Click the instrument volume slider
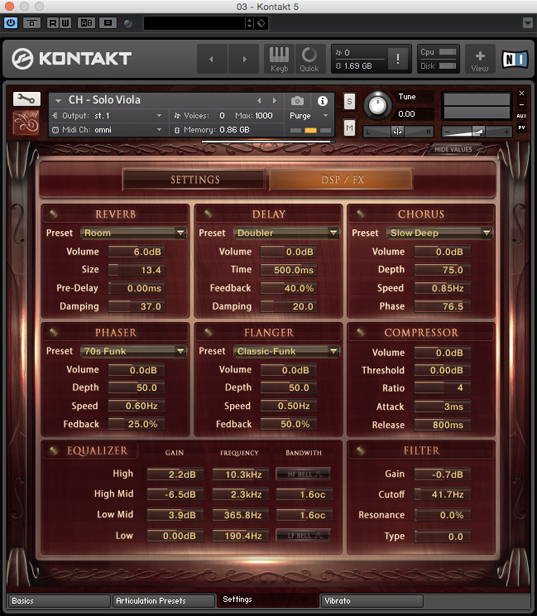Viewport: 537px width, 616px height. click(x=477, y=132)
